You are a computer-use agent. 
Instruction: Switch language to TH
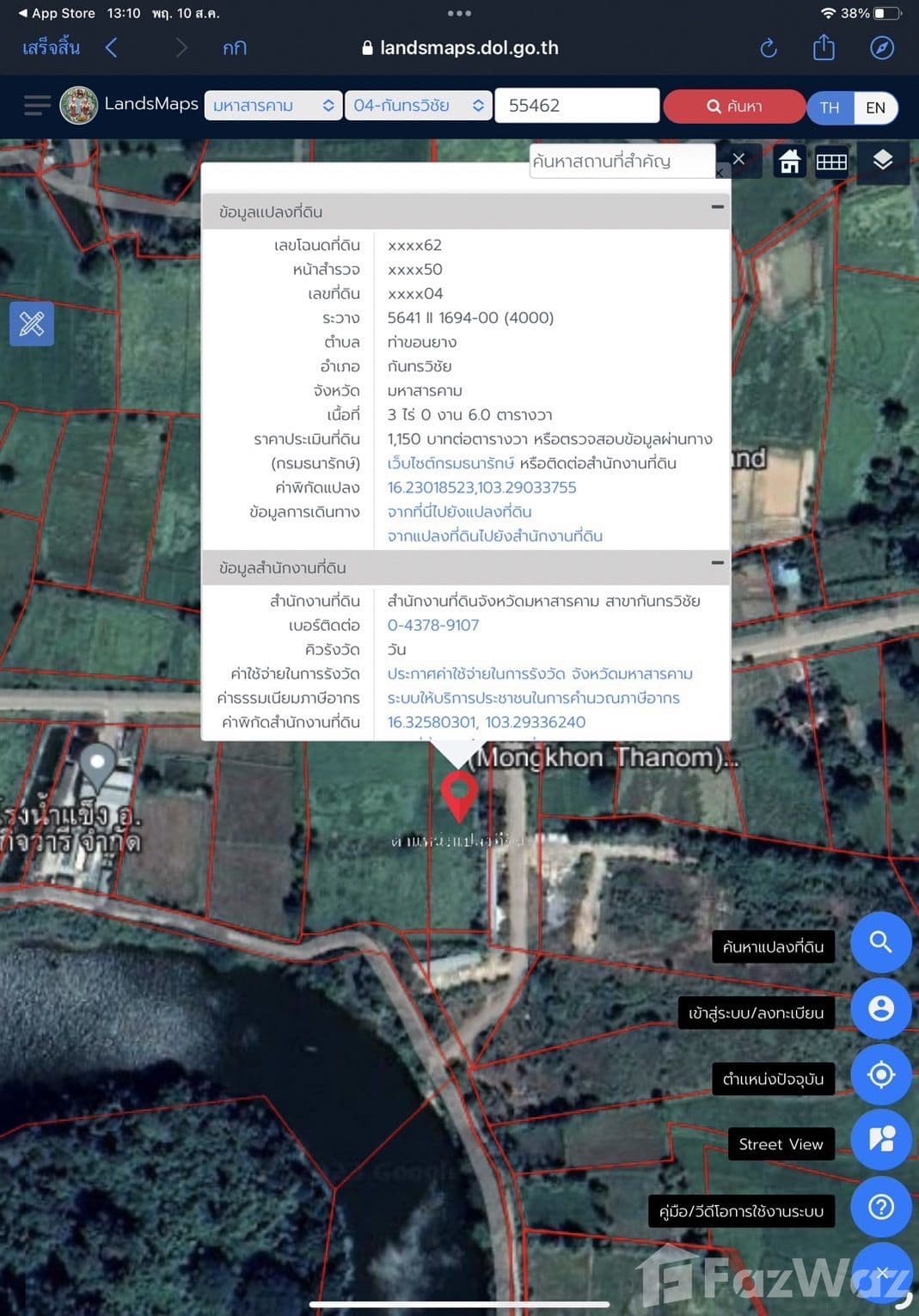click(830, 107)
